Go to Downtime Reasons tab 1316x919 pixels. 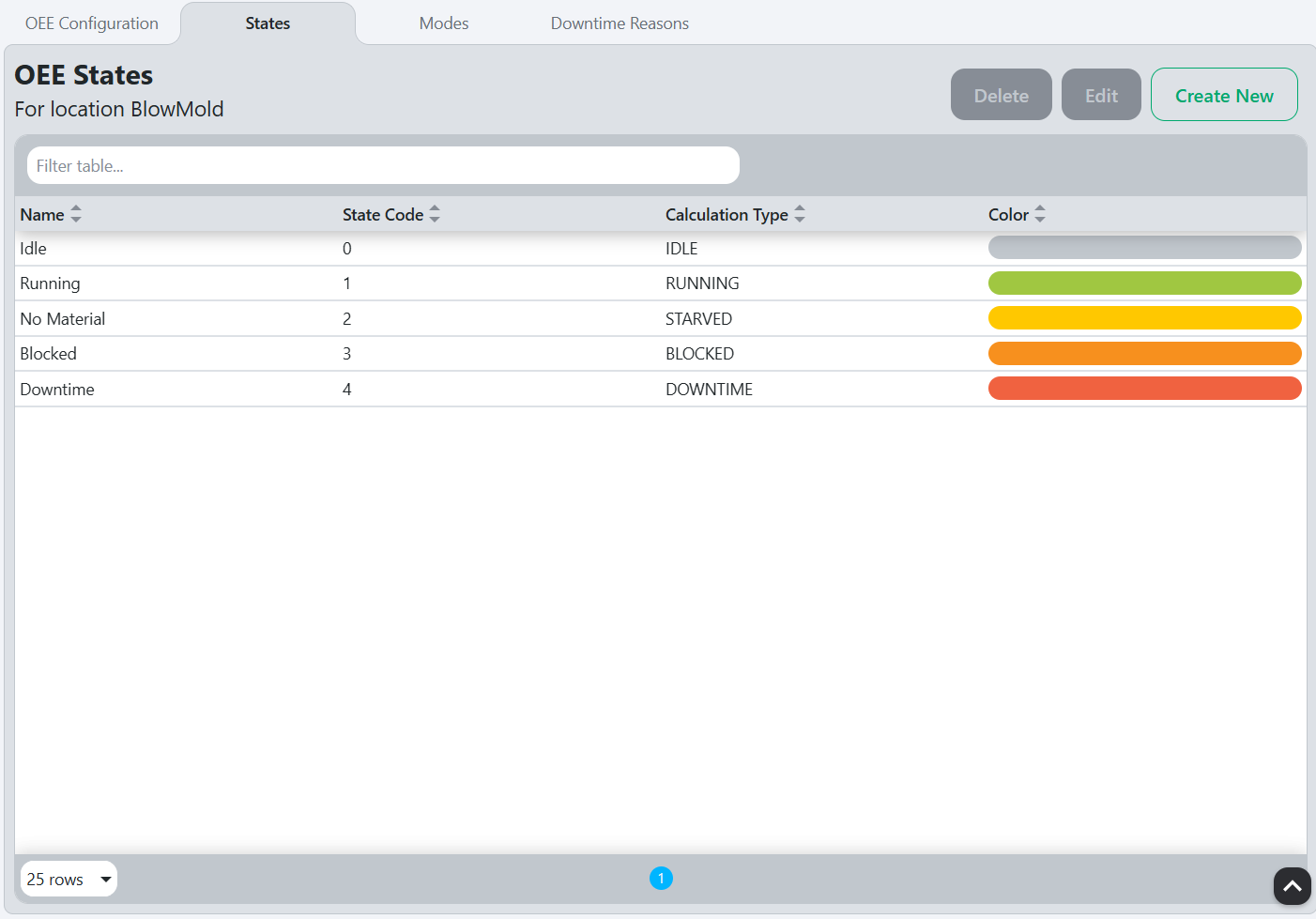[x=620, y=23]
